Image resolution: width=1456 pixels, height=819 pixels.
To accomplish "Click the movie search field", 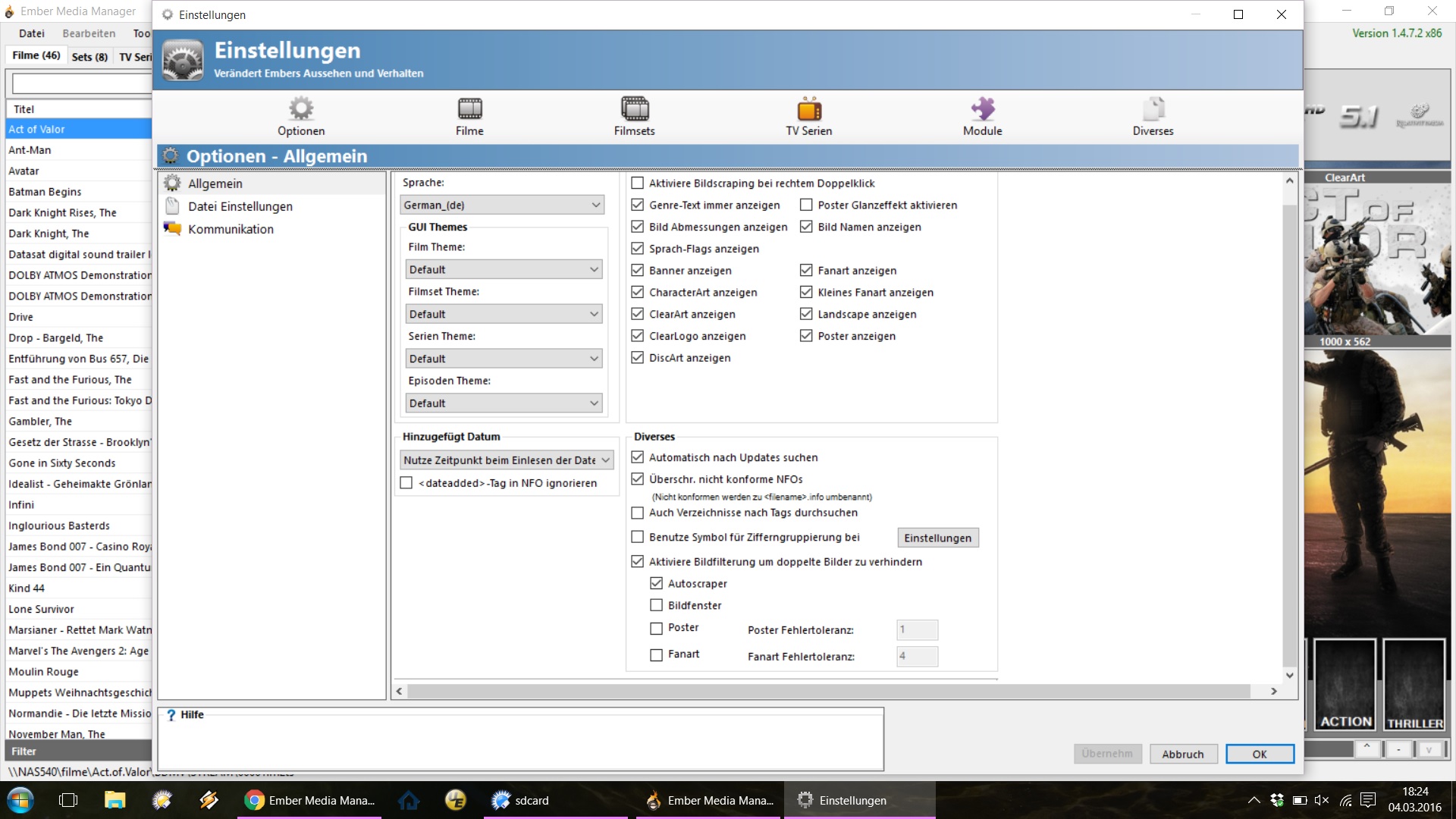I will [82, 84].
